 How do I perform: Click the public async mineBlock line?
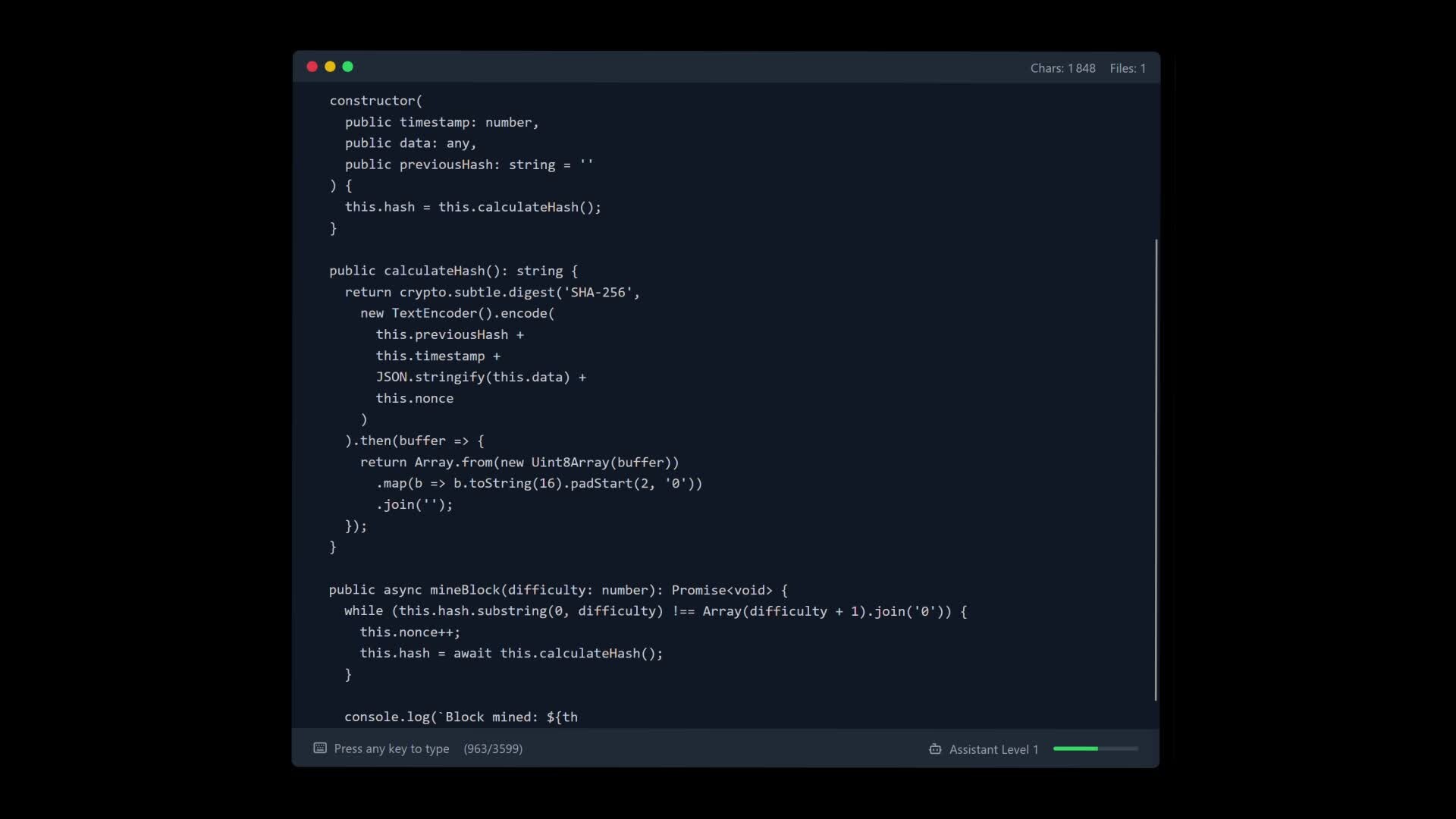click(x=558, y=590)
